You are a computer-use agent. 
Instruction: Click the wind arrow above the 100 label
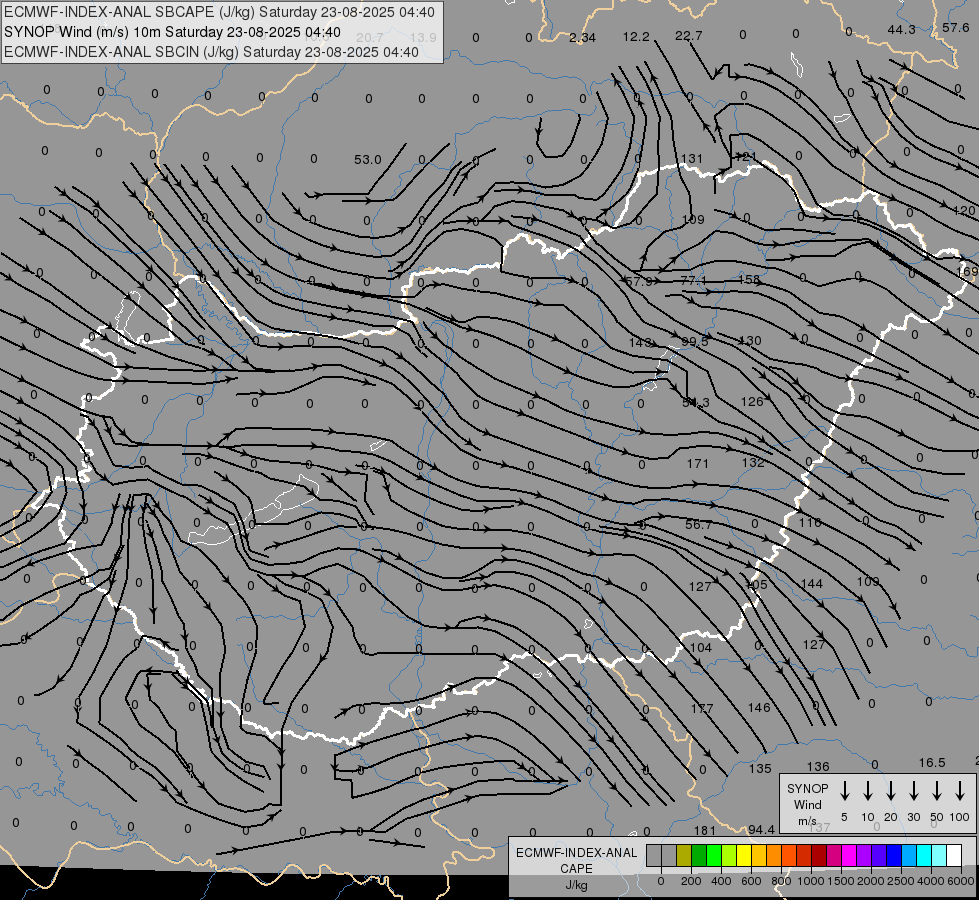(x=960, y=791)
